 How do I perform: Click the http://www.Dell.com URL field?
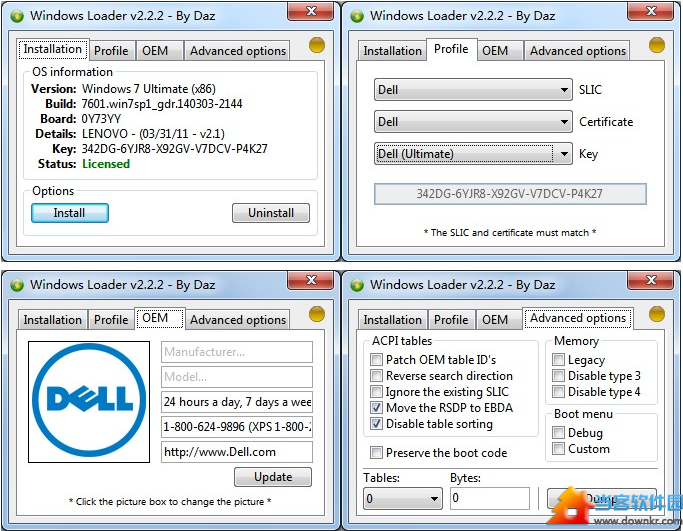pyautogui.click(x=237, y=452)
